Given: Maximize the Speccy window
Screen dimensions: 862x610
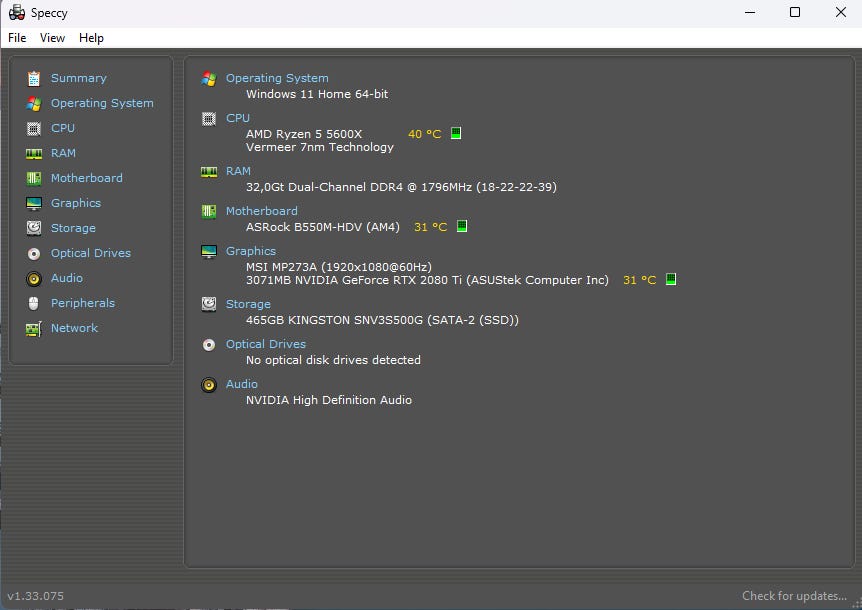Looking at the screenshot, I should [794, 12].
